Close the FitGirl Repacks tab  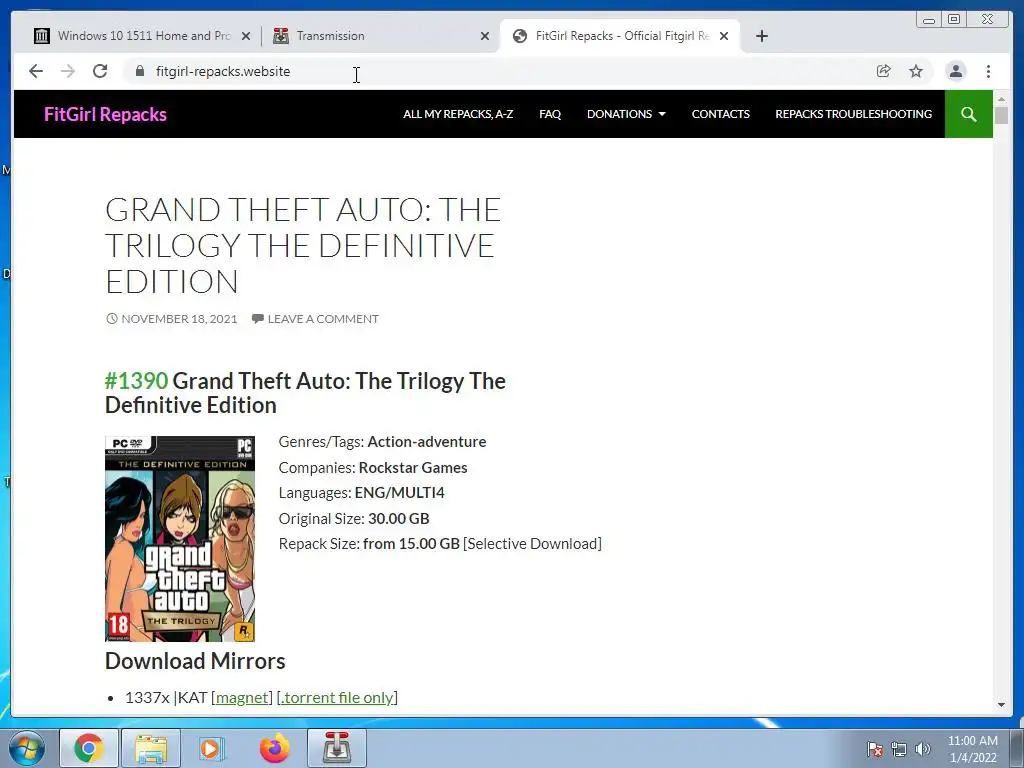[724, 36]
